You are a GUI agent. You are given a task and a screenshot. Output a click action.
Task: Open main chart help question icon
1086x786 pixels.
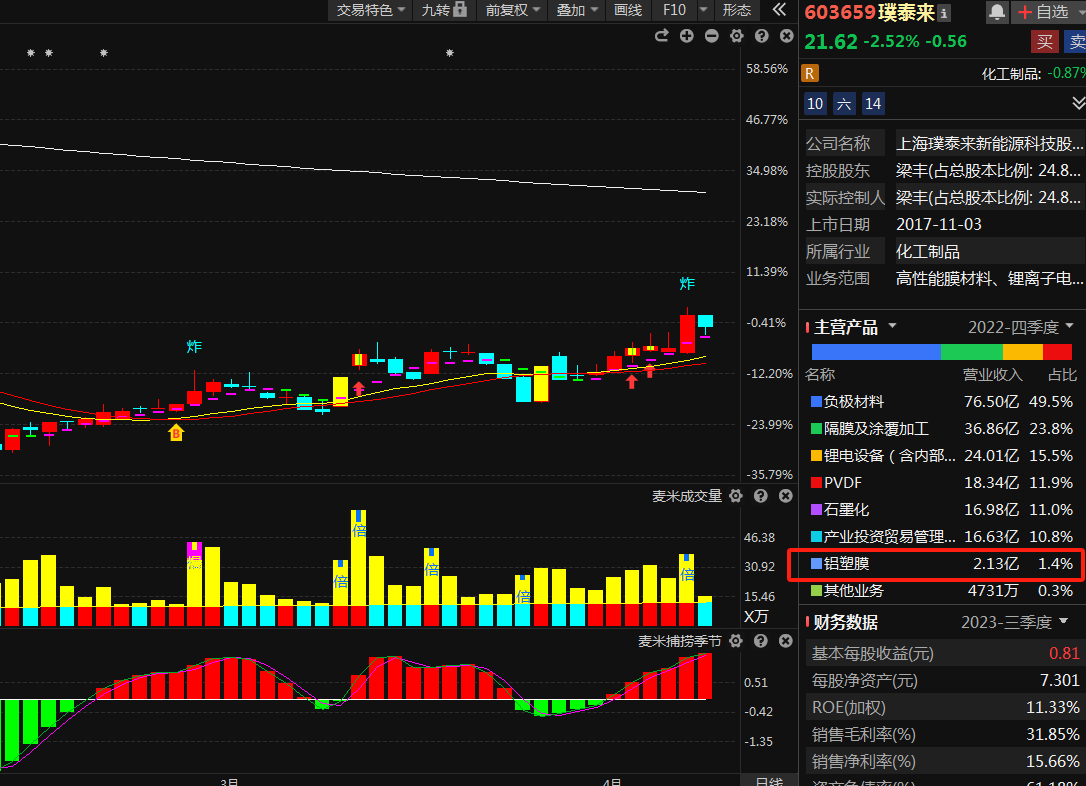pyautogui.click(x=761, y=36)
